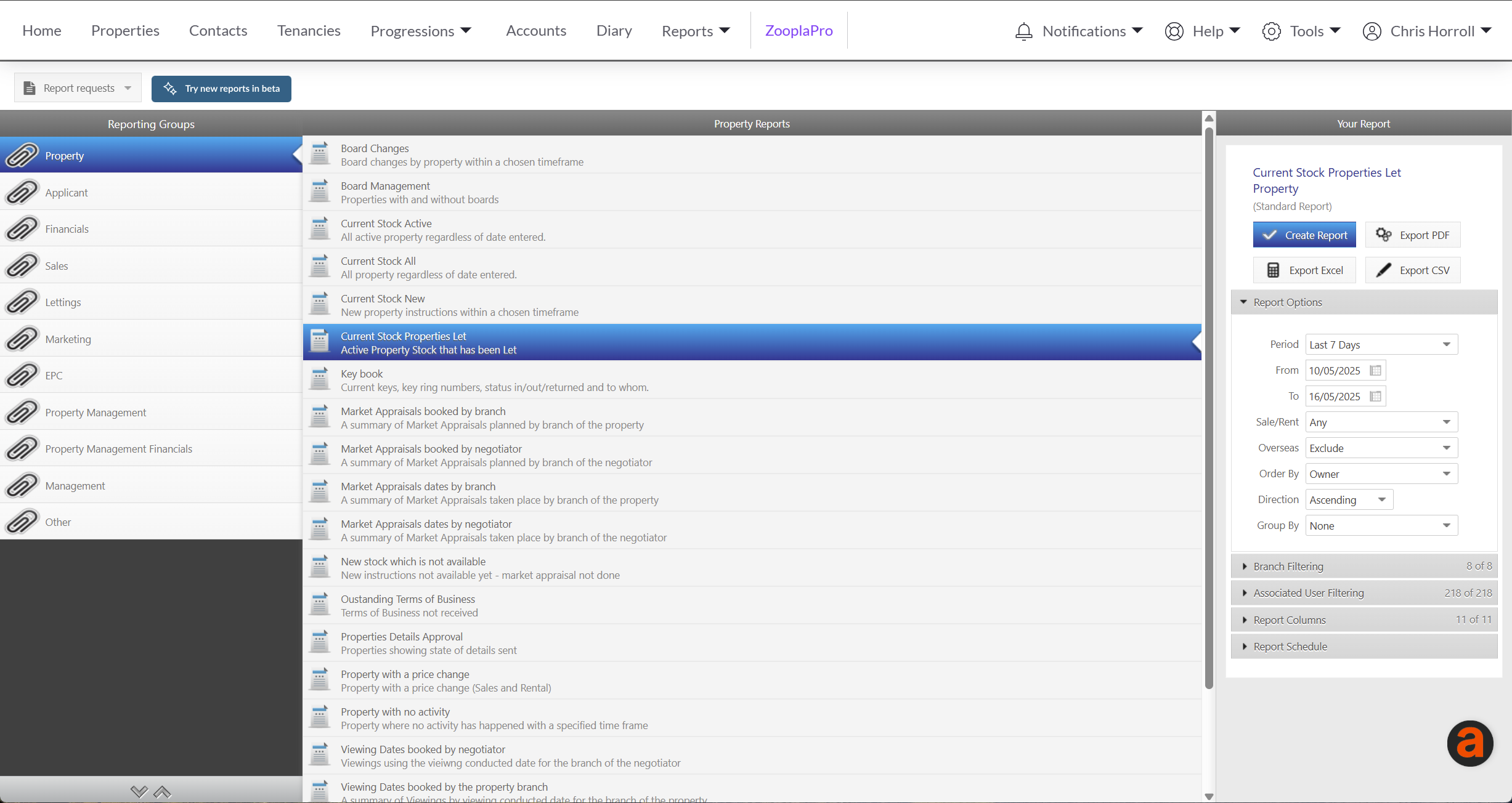The width and height of the screenshot is (1512, 803).
Task: Click the document icon on Report requests
Action: click(29, 88)
